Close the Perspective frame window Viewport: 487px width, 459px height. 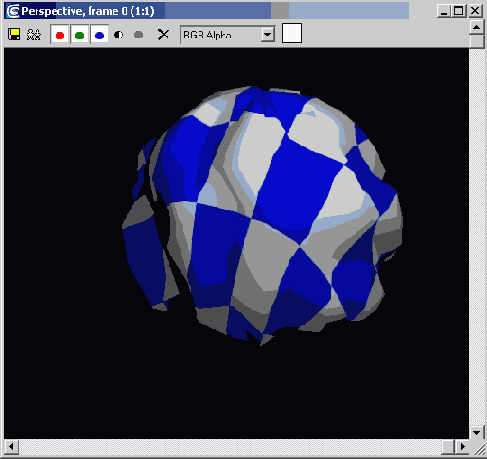(x=475, y=11)
